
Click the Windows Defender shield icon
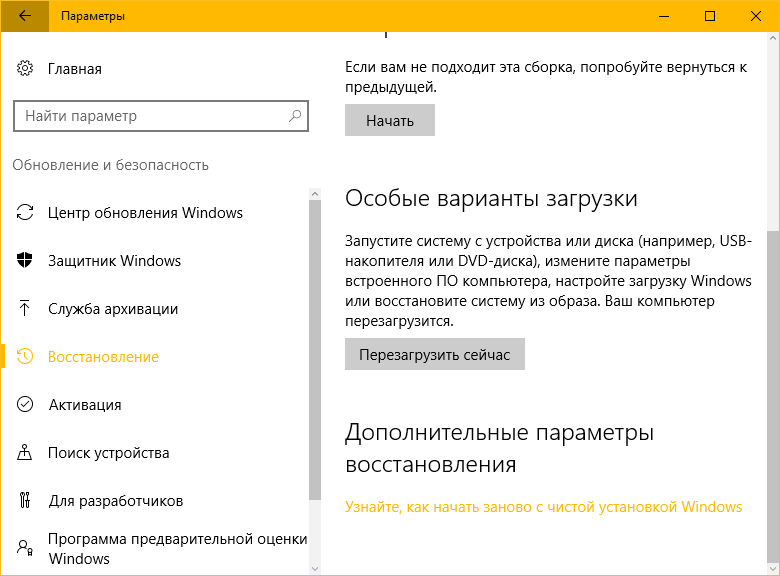[x=25, y=261]
